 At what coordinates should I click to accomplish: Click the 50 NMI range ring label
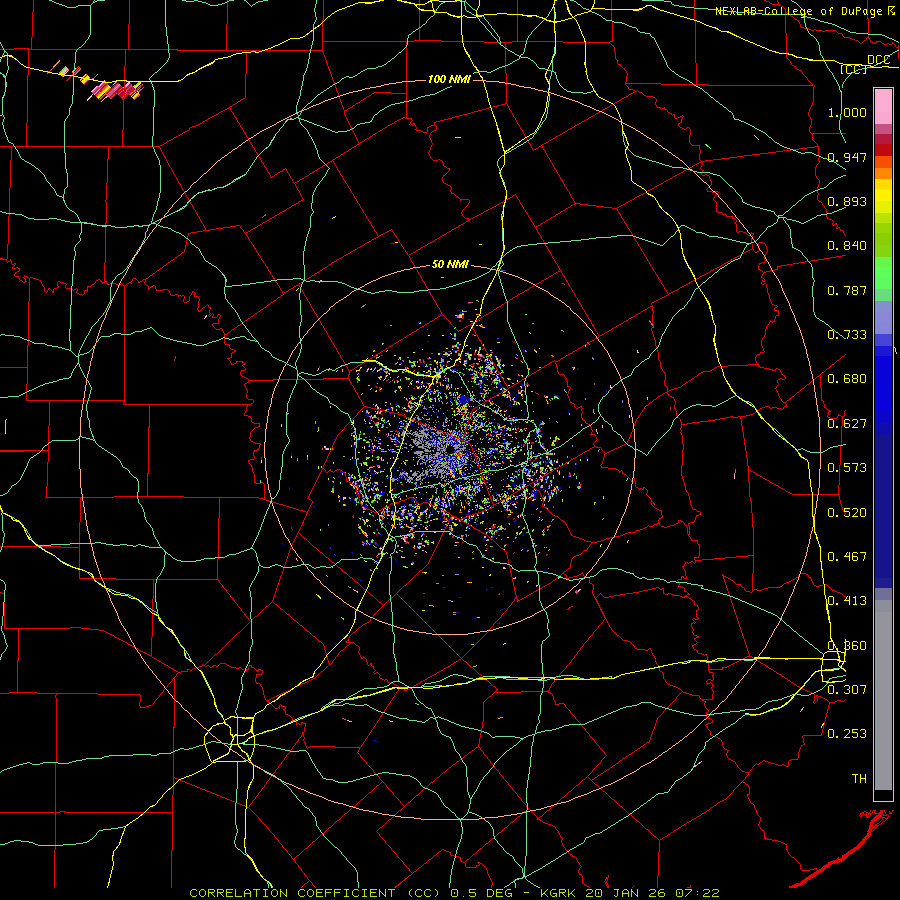pos(450,265)
